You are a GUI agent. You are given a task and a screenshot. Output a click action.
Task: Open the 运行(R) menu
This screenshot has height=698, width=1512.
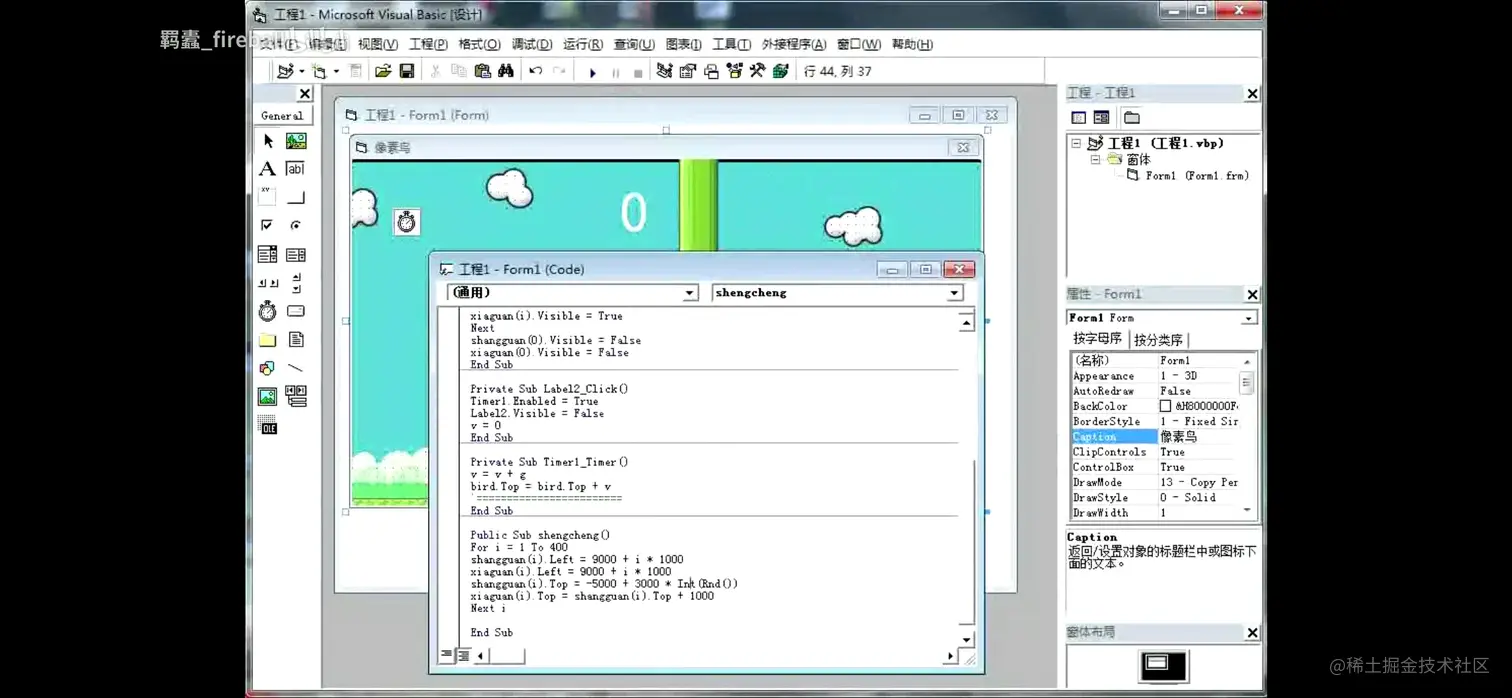coord(582,44)
